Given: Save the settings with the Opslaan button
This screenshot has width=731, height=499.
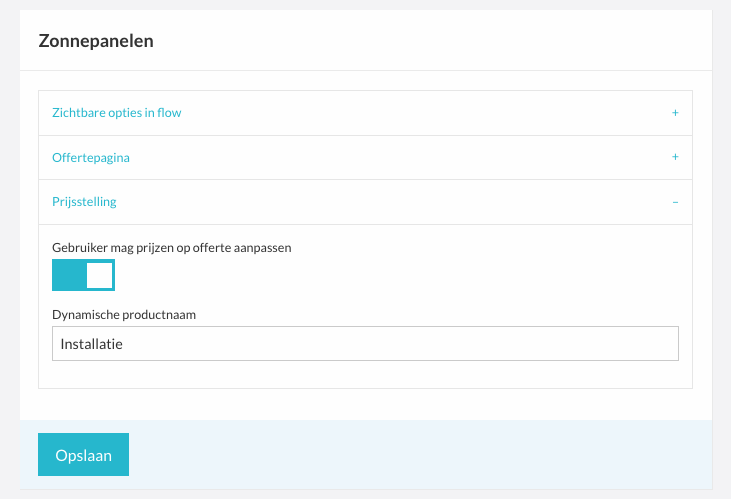Looking at the screenshot, I should click(x=83, y=455).
